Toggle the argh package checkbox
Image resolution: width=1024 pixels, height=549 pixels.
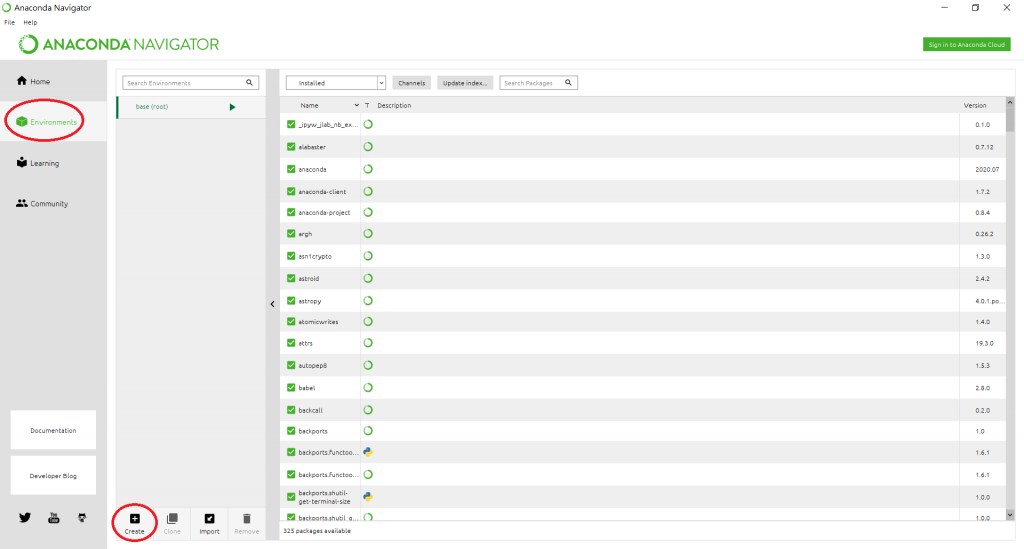point(291,234)
